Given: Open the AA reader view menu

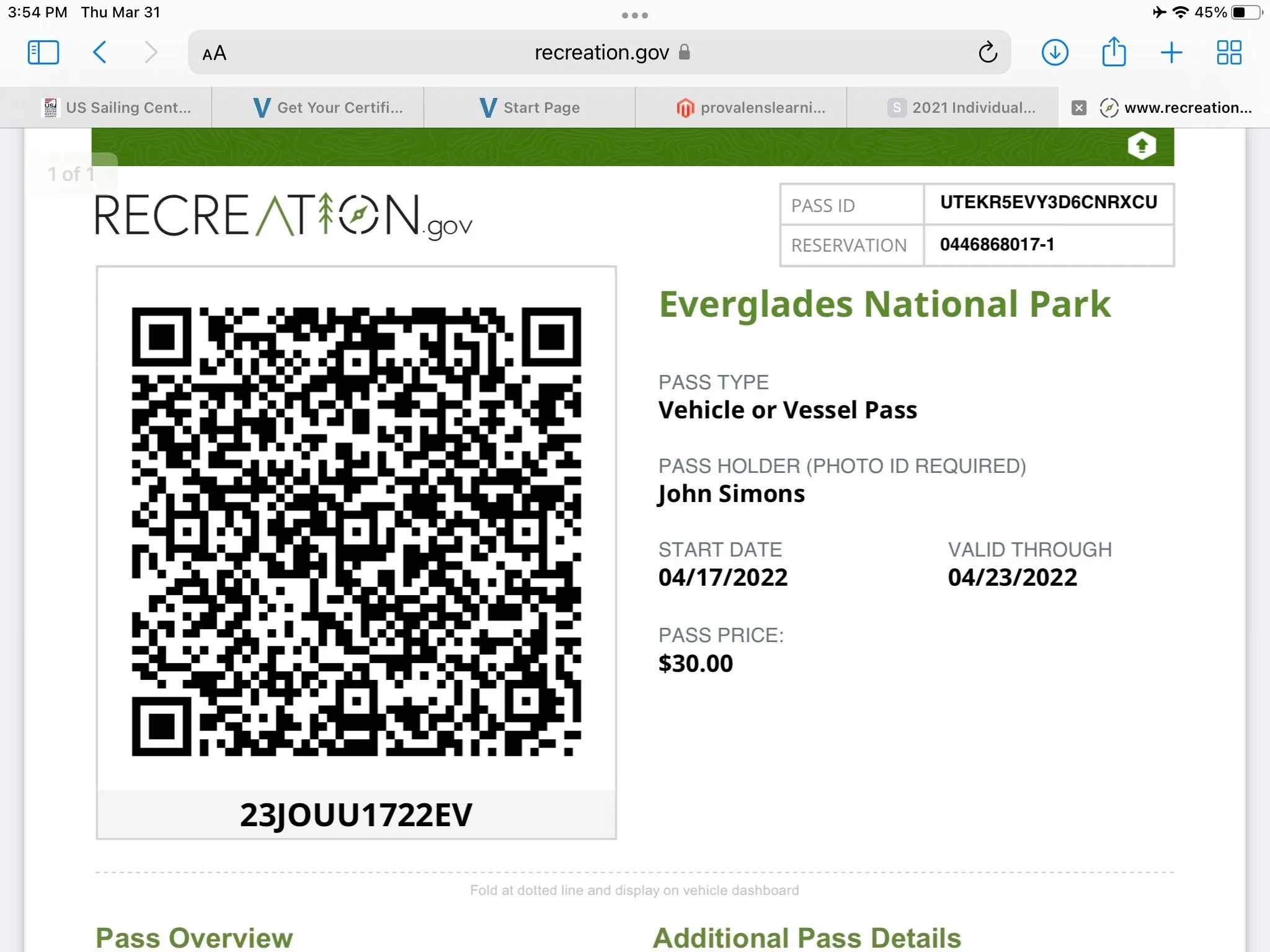Looking at the screenshot, I should 215,54.
